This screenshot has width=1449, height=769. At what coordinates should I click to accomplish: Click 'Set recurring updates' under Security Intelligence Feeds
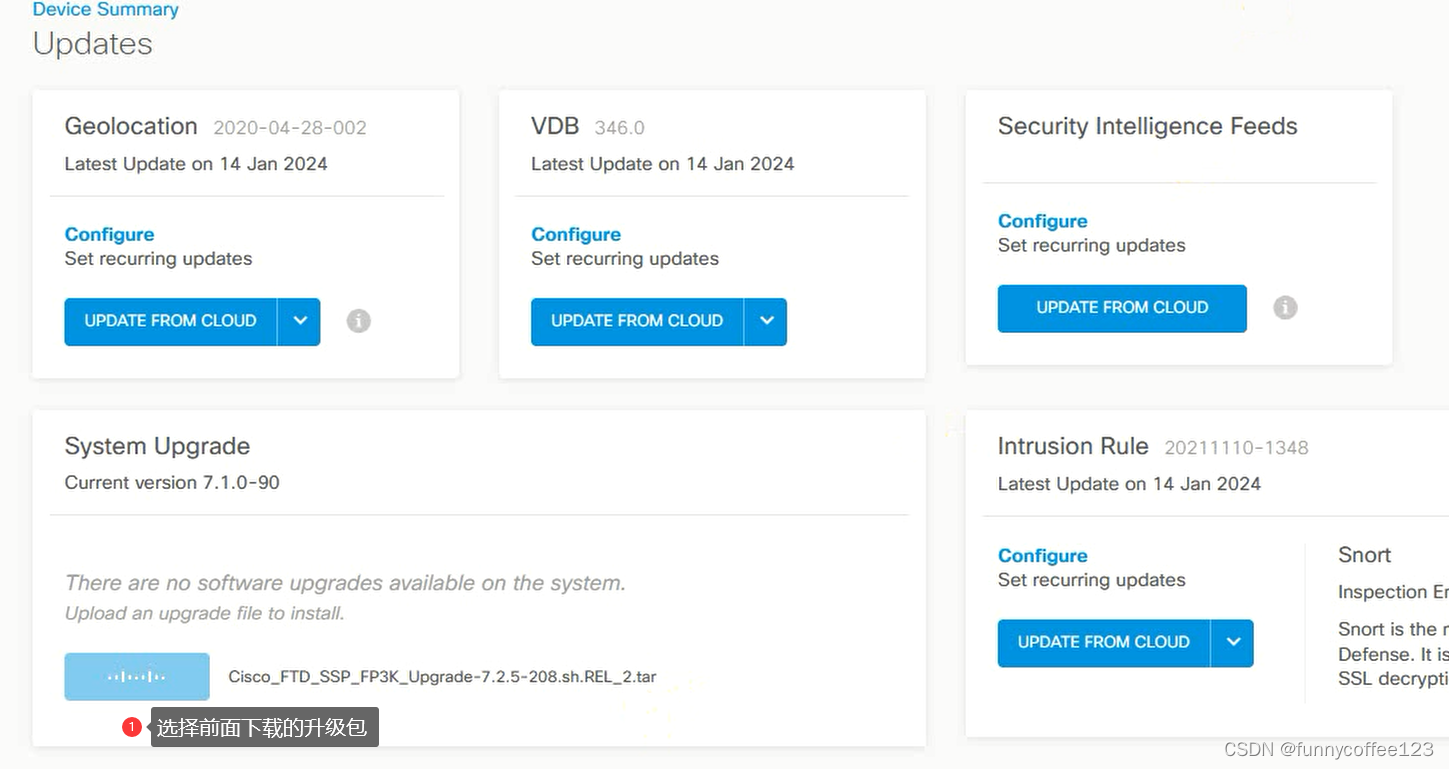[1091, 246]
